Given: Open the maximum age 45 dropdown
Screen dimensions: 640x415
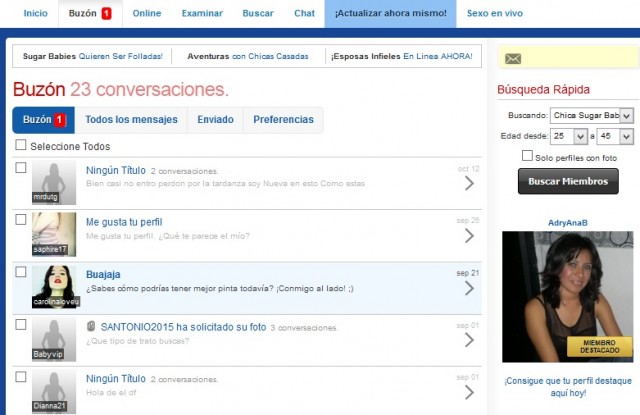Looking at the screenshot, I should 615,136.
